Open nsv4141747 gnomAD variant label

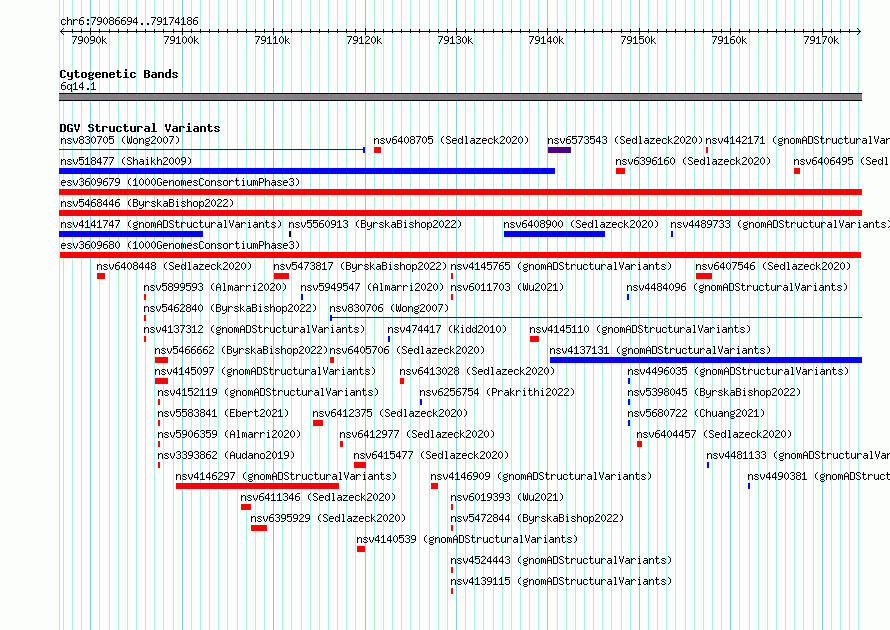(171, 224)
